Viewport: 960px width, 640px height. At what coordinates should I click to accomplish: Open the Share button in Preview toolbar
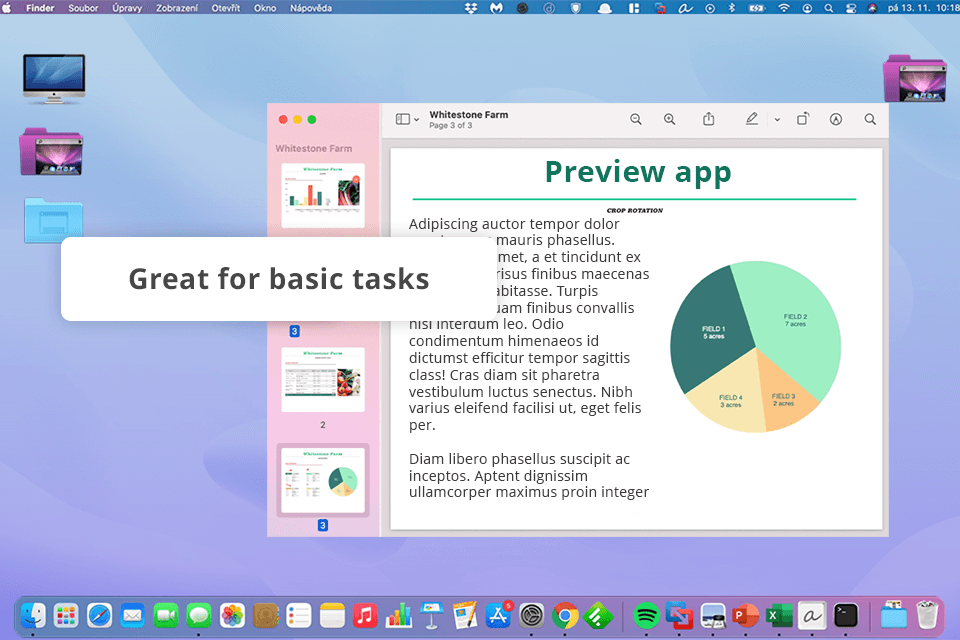708,119
